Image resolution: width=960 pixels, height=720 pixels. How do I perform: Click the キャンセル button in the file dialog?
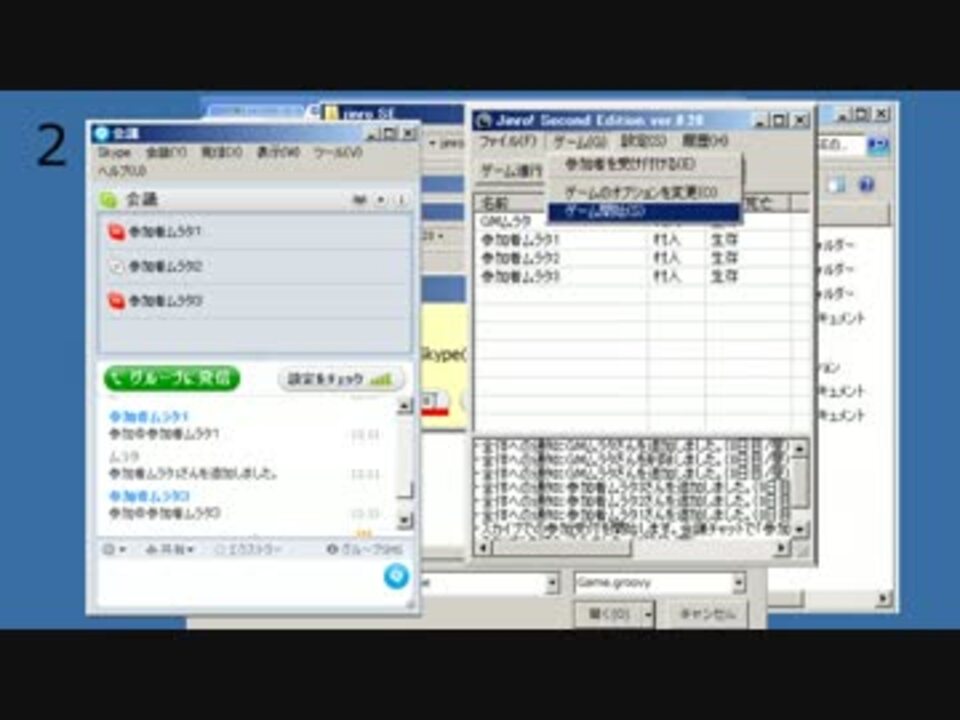707,614
